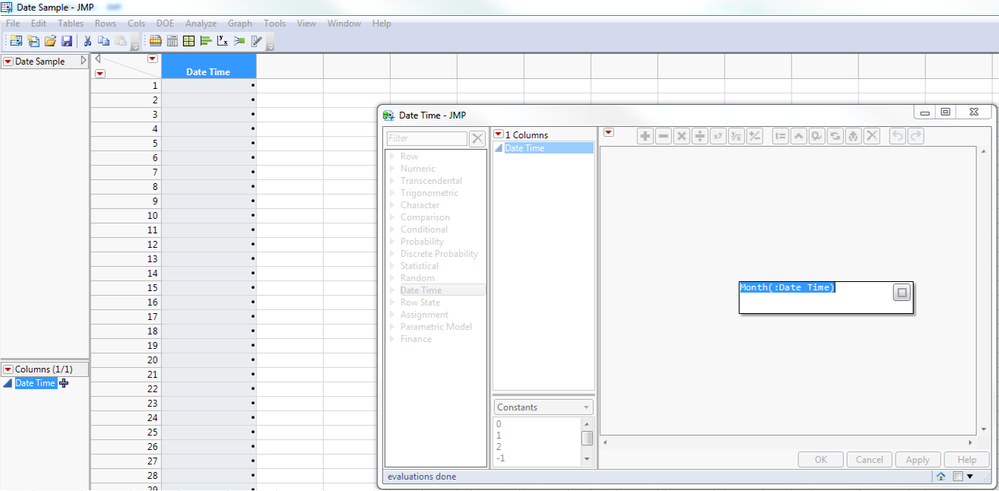
Task: Click the grayed paste clipboard icon
Action: click(120, 41)
